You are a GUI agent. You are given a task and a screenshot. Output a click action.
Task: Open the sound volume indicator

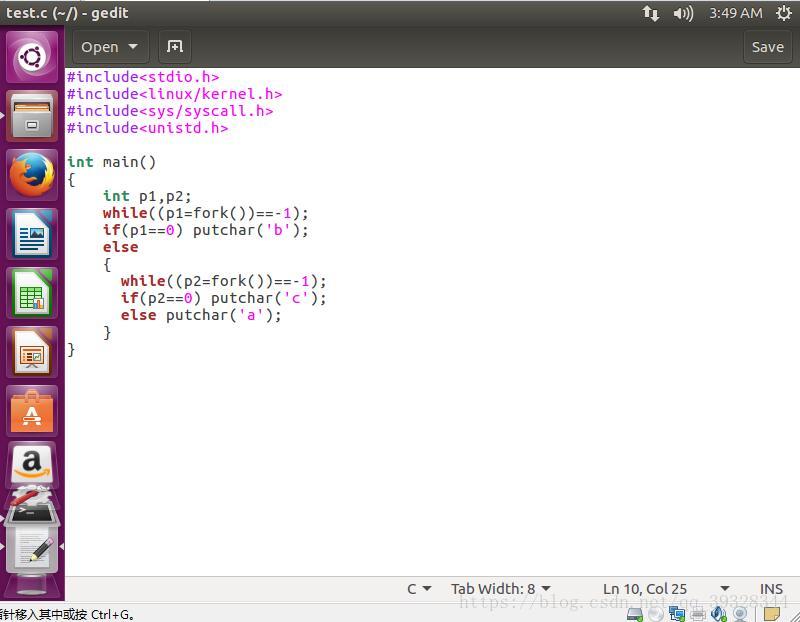[683, 13]
